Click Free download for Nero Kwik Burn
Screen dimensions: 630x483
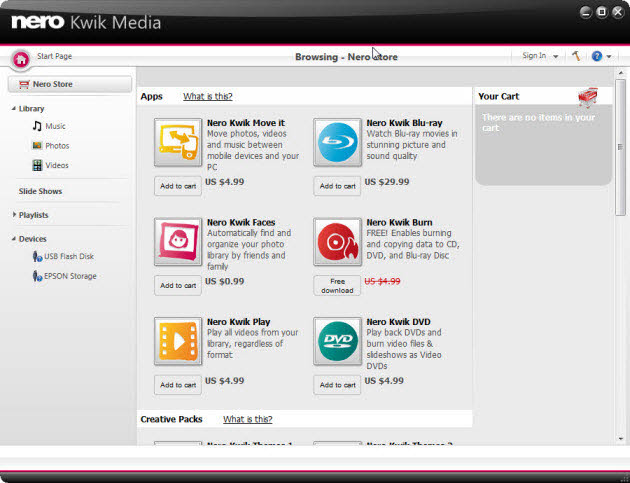click(x=338, y=286)
